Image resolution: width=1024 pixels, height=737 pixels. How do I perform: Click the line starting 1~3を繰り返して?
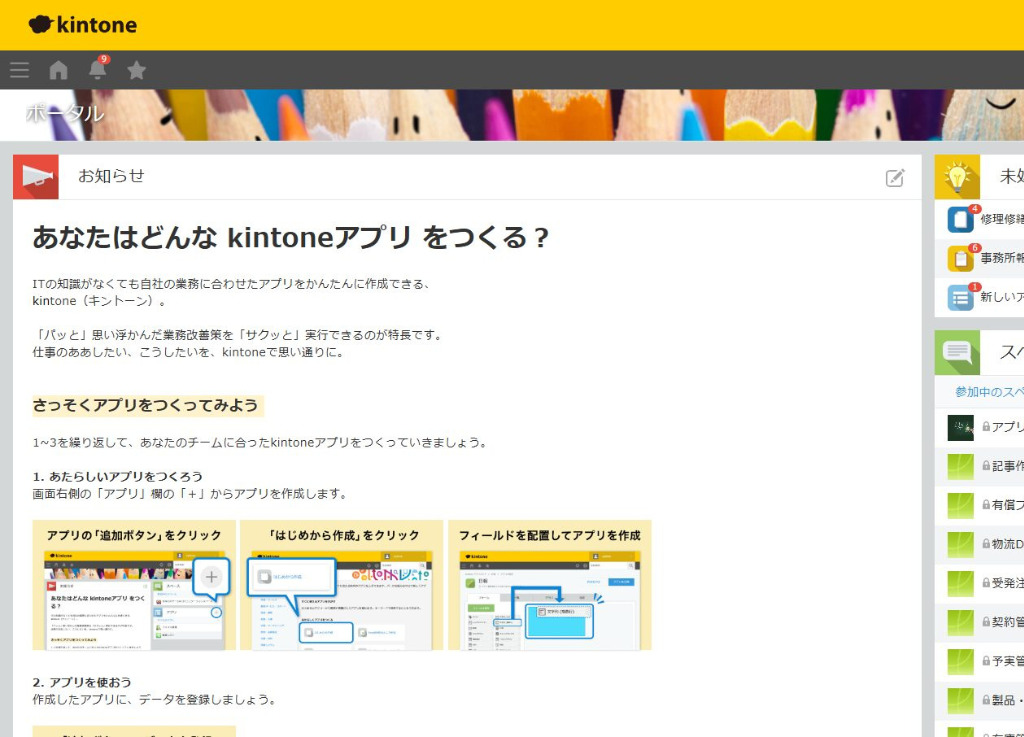[261, 443]
